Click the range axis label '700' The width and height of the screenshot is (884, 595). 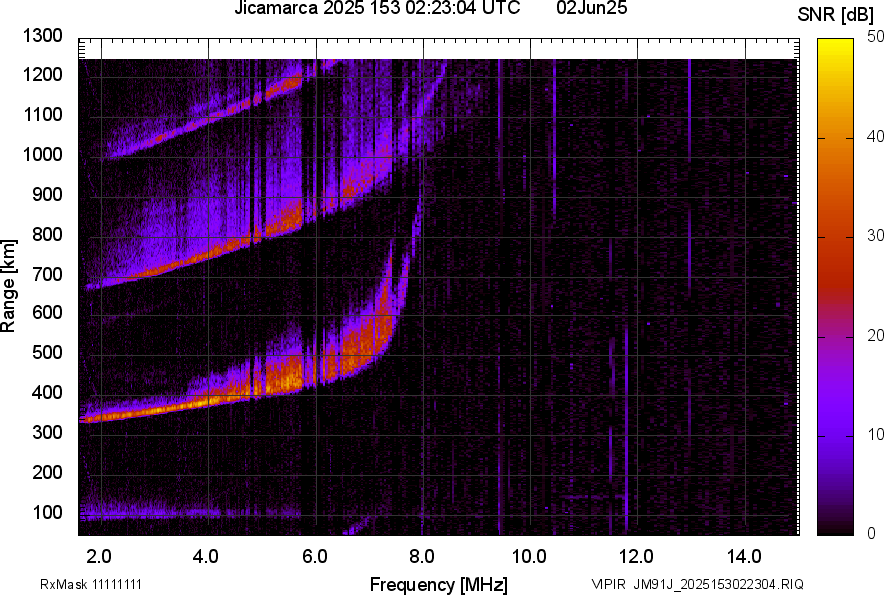point(47,275)
